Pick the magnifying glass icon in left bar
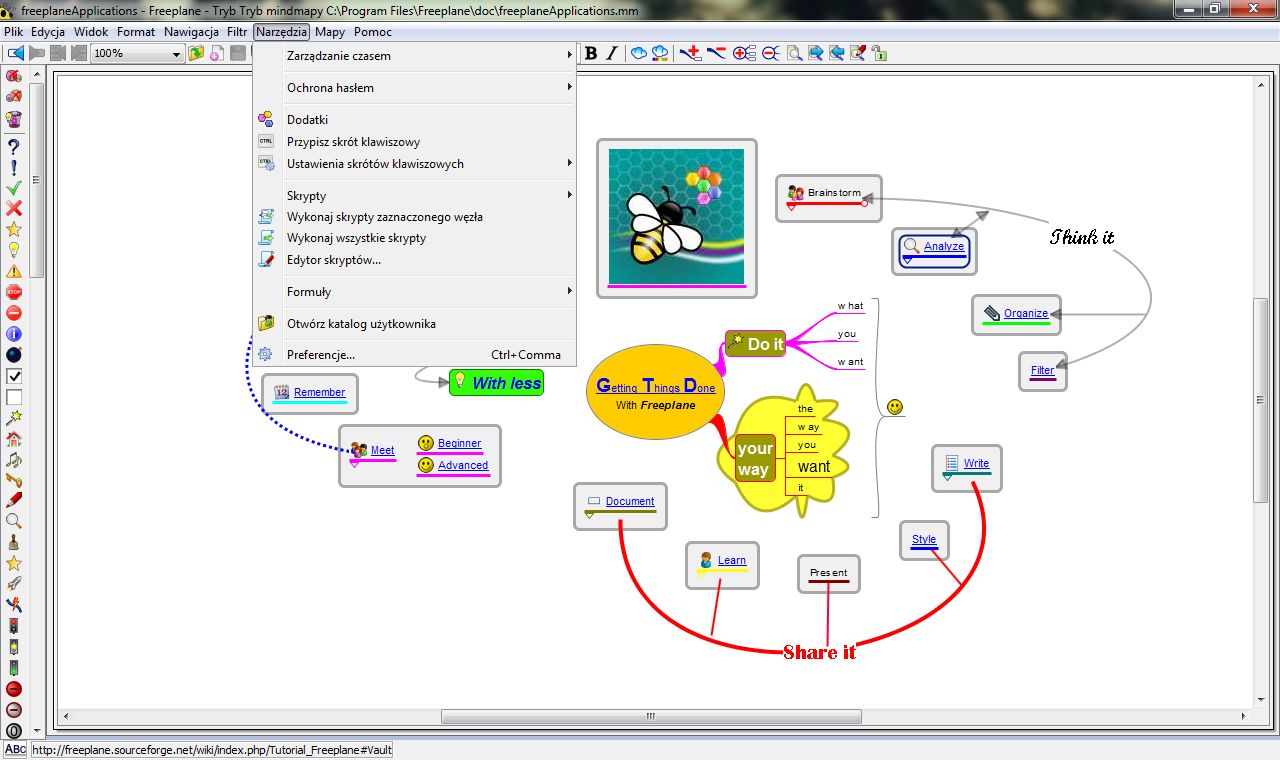This screenshot has height=760, width=1280. [x=14, y=522]
